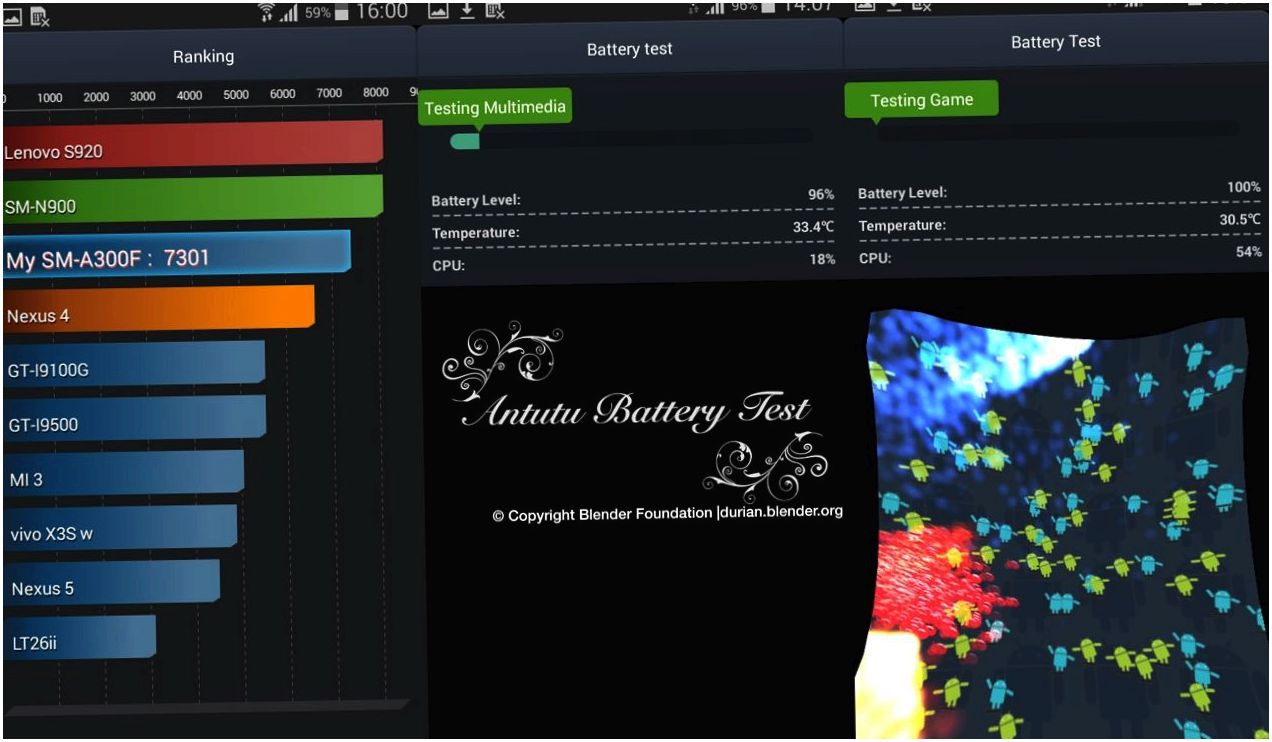The width and height of the screenshot is (1272, 742).
Task: Click the Multimedia test progress bar
Action: [x=631, y=139]
